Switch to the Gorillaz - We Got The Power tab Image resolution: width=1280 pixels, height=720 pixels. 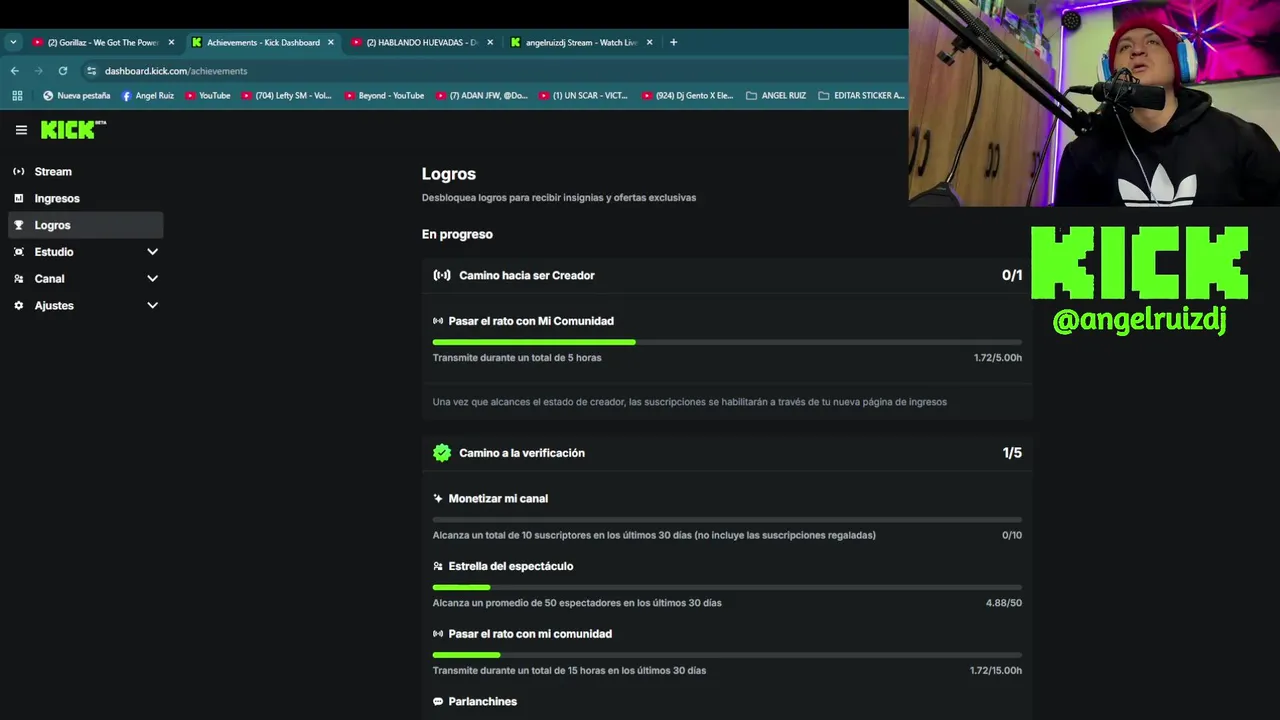click(103, 42)
